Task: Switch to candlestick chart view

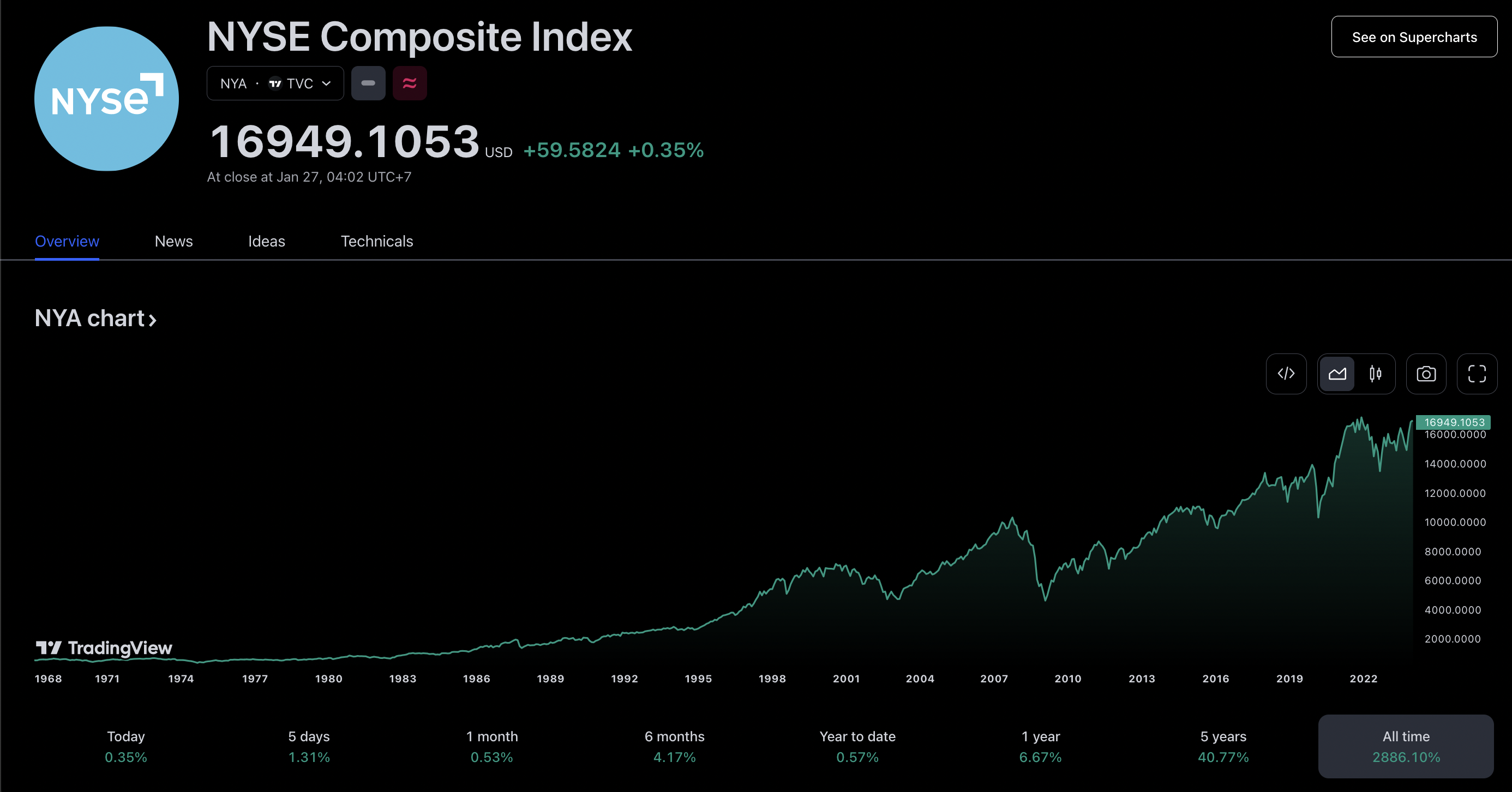Action: 1375,374
